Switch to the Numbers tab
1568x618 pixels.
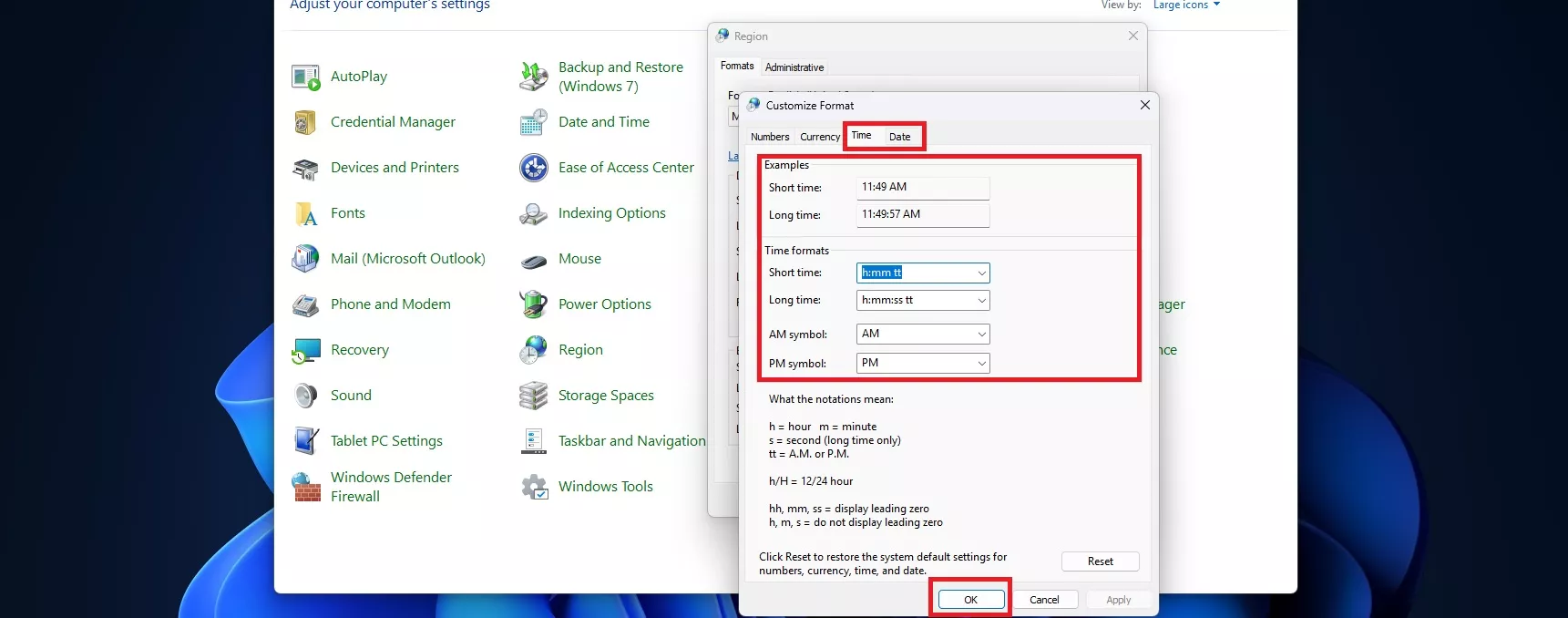pos(770,137)
